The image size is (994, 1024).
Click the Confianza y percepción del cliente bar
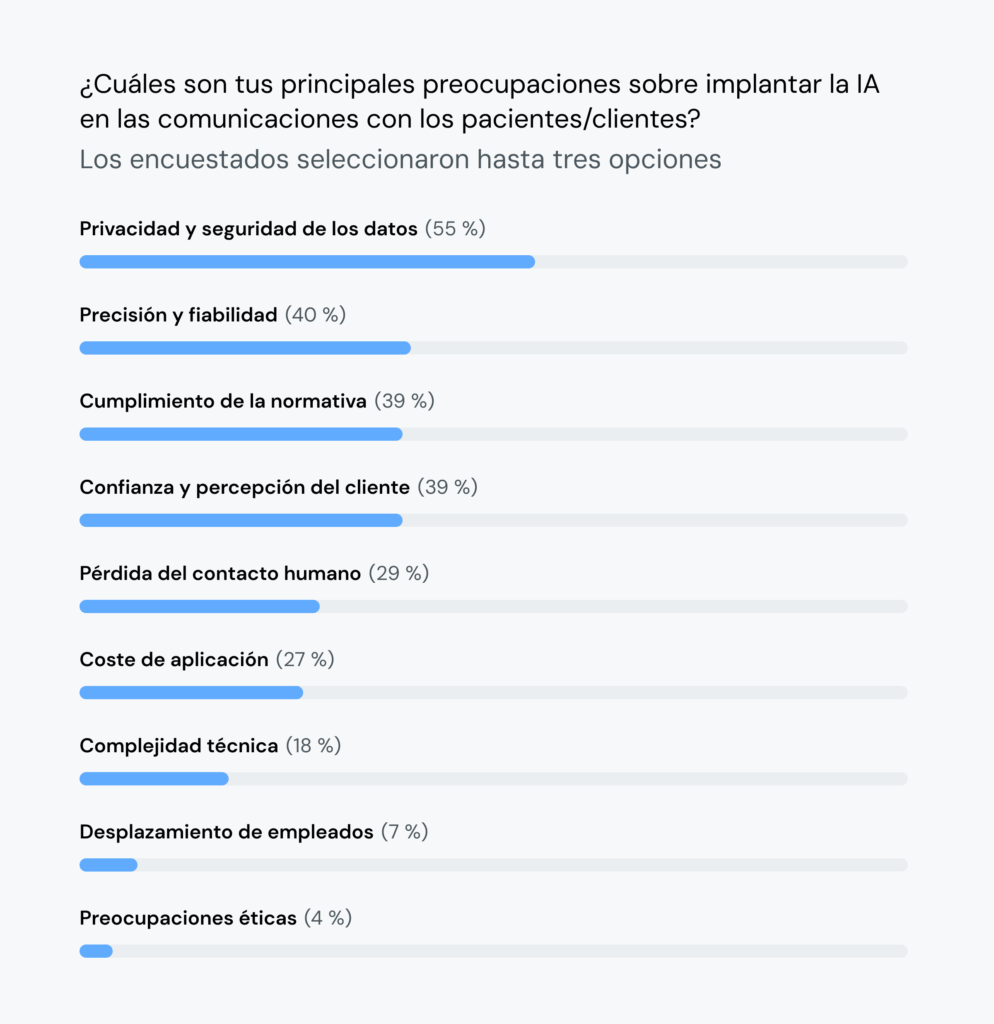click(x=241, y=520)
